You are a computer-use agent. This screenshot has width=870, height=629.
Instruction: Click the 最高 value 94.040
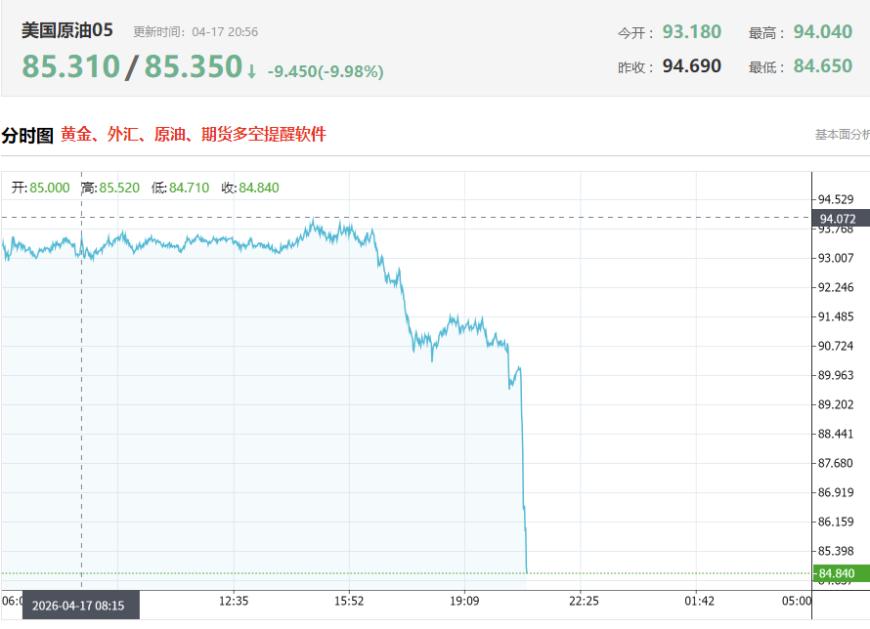coord(822,32)
